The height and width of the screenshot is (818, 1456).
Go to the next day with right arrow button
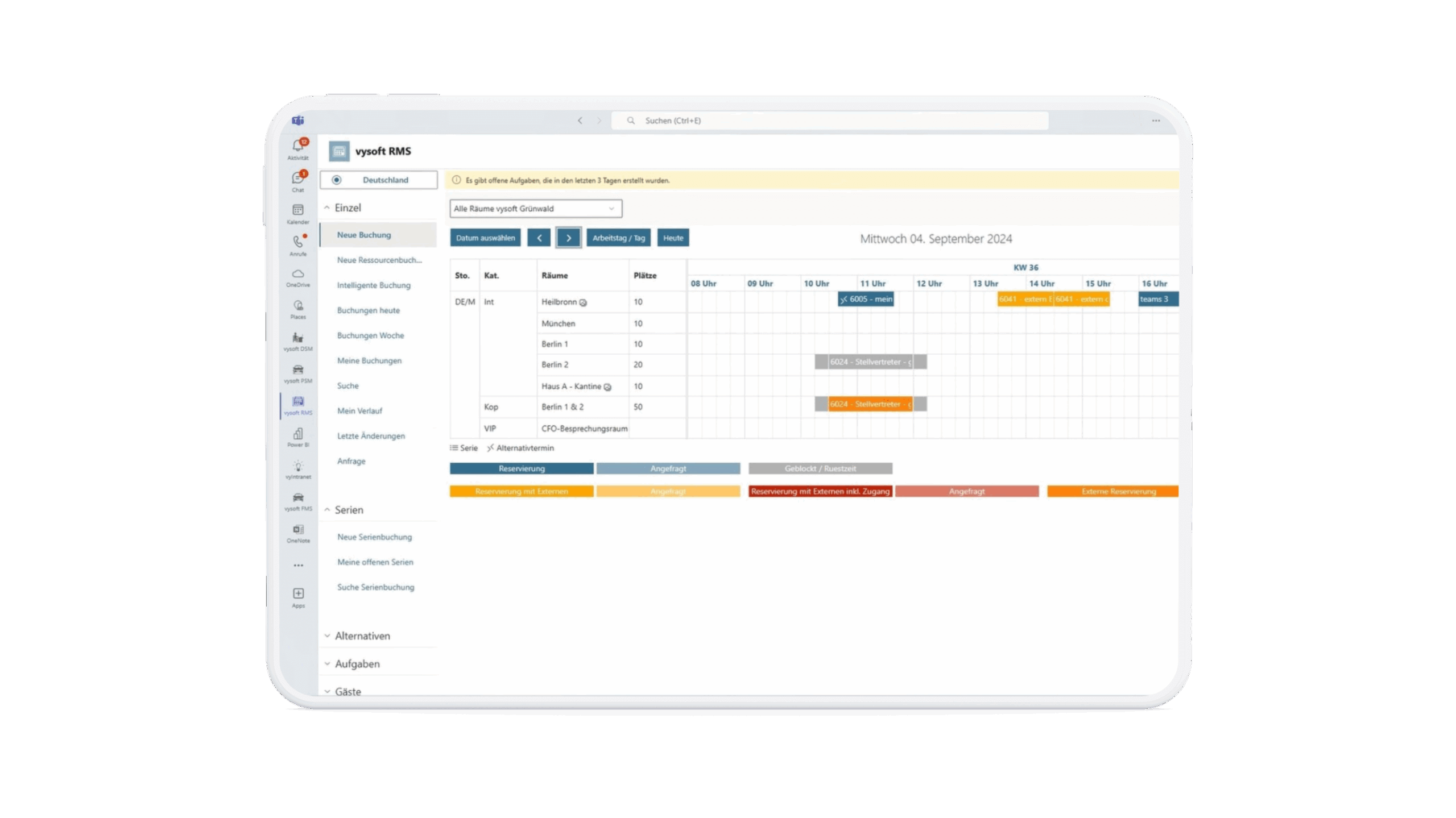pos(568,238)
